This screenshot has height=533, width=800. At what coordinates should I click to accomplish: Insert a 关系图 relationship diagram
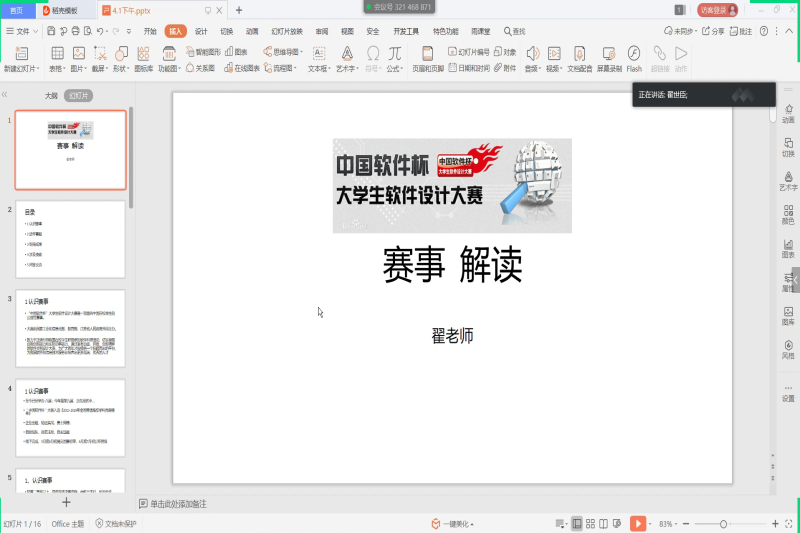click(x=201, y=68)
